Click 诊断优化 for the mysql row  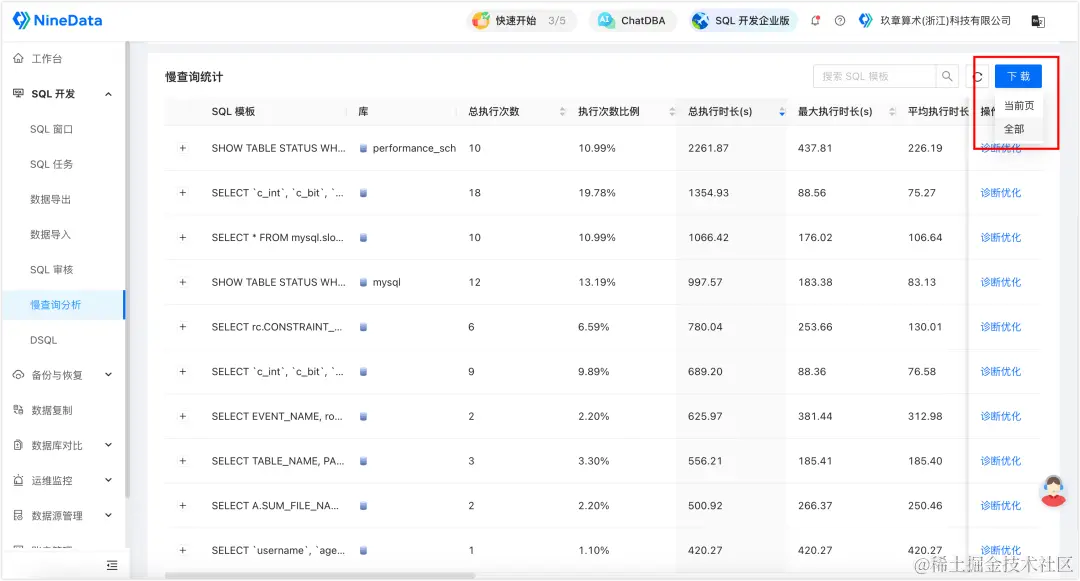pos(1001,282)
